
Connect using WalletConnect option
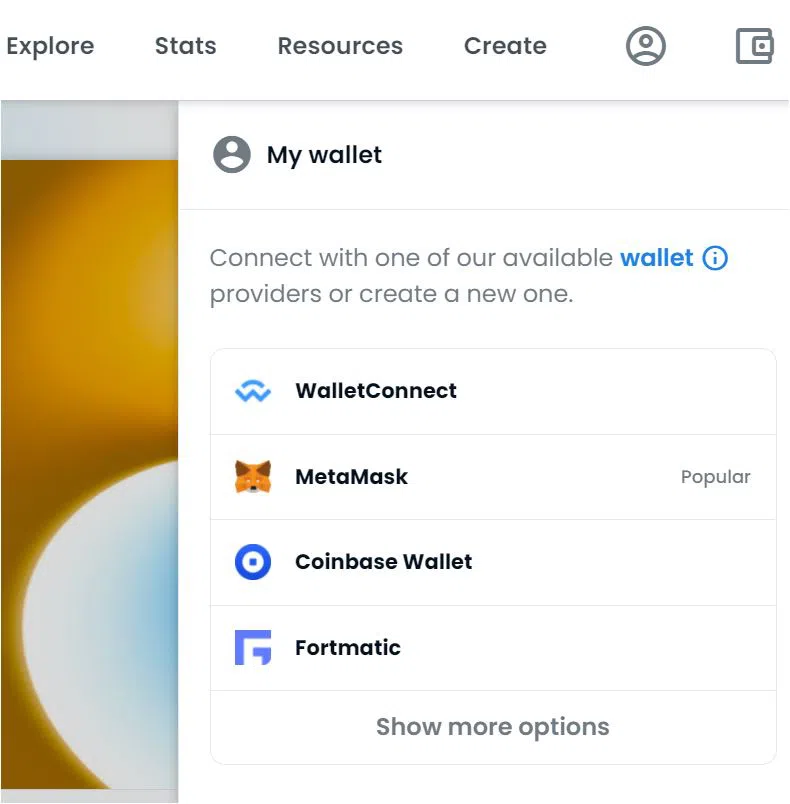493,392
